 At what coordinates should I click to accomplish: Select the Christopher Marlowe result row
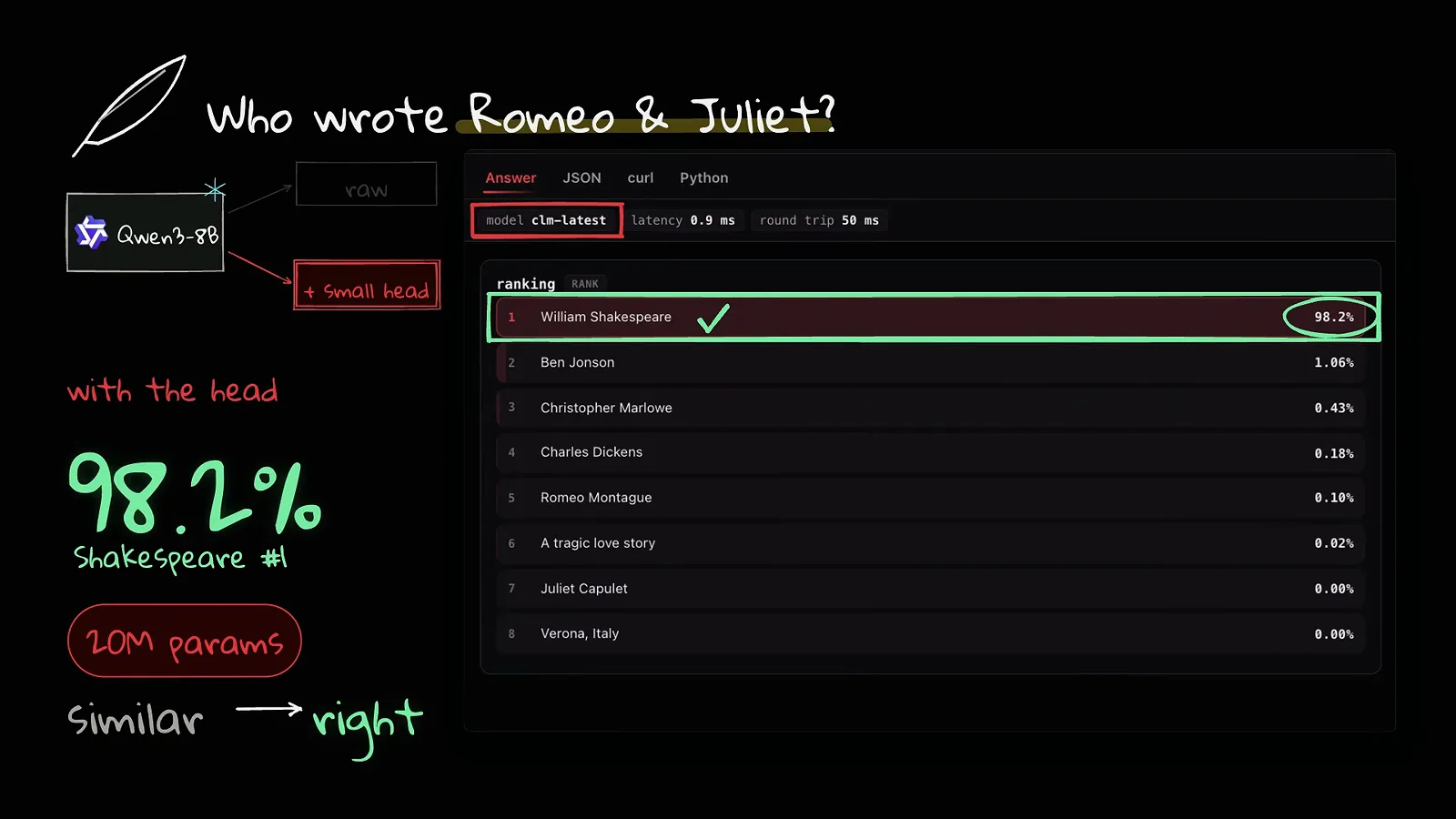point(930,408)
